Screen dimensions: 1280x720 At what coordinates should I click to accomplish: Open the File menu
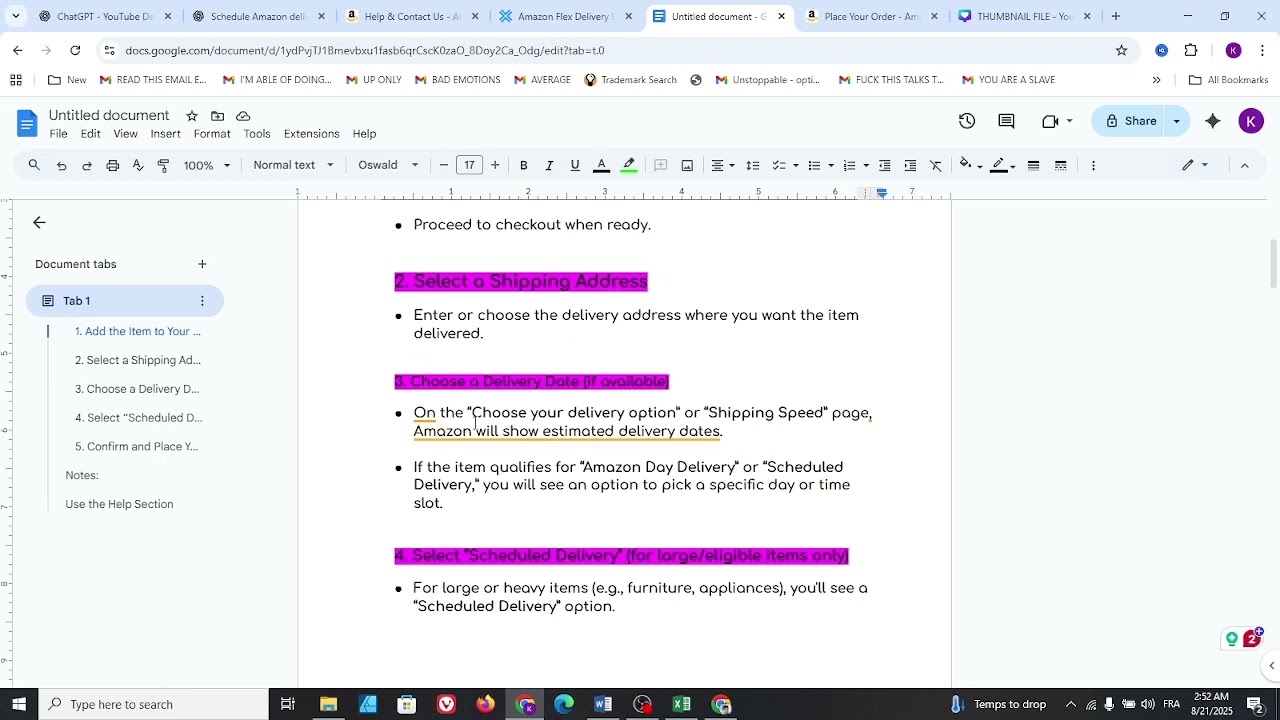59,134
